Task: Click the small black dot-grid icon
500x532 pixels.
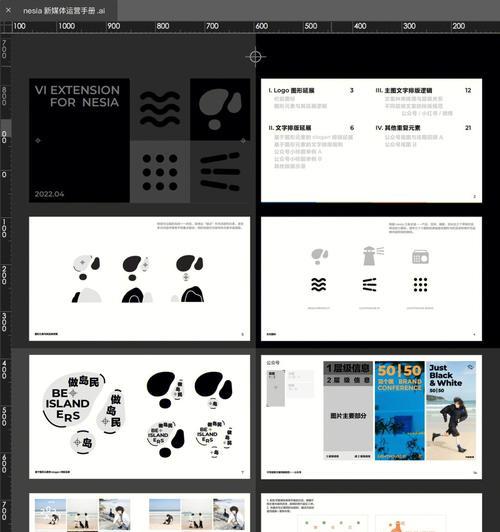Action: (420, 285)
